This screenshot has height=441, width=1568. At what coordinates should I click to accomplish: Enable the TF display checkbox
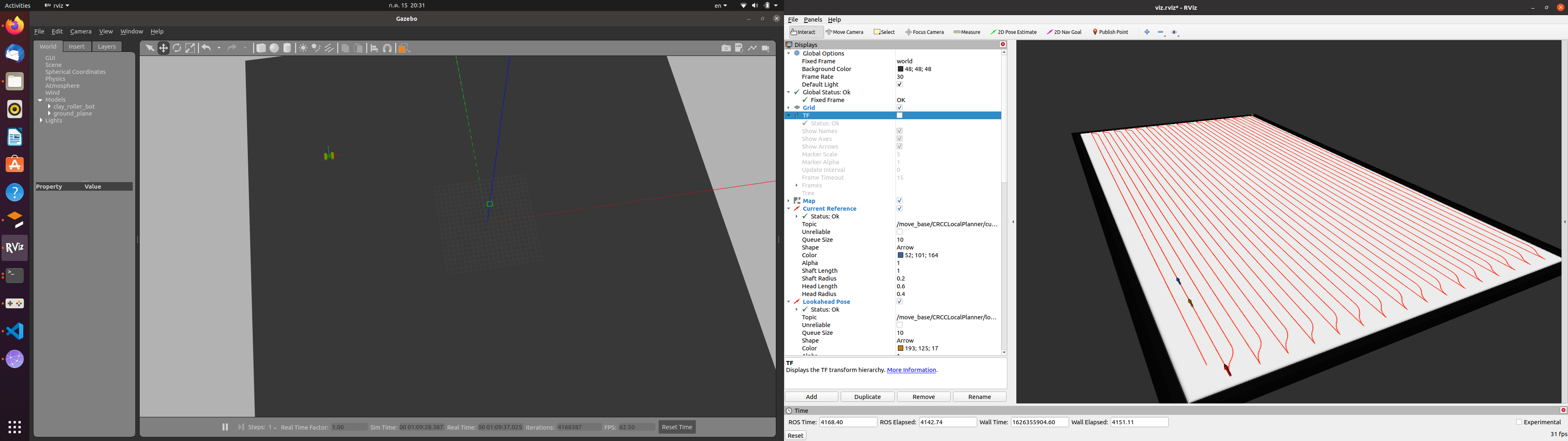click(x=899, y=115)
